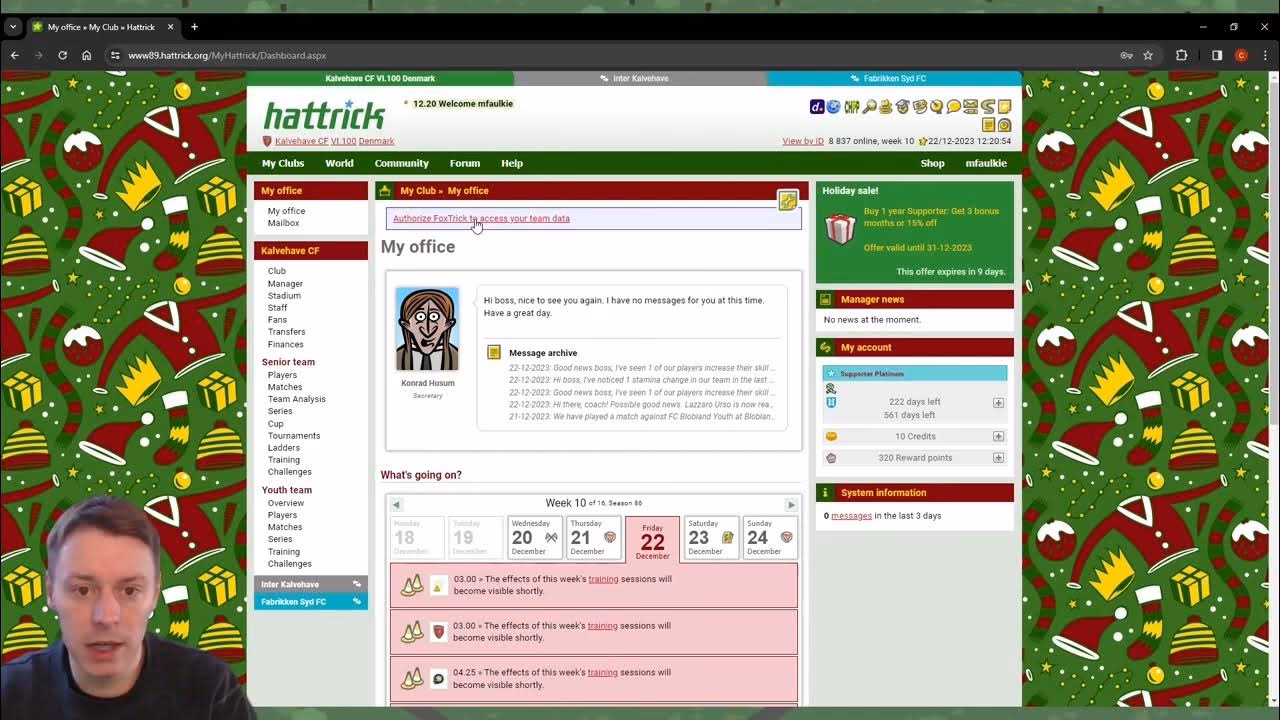Click the Chrome side panel icon
The height and width of the screenshot is (720, 1280).
pyautogui.click(x=1217, y=55)
